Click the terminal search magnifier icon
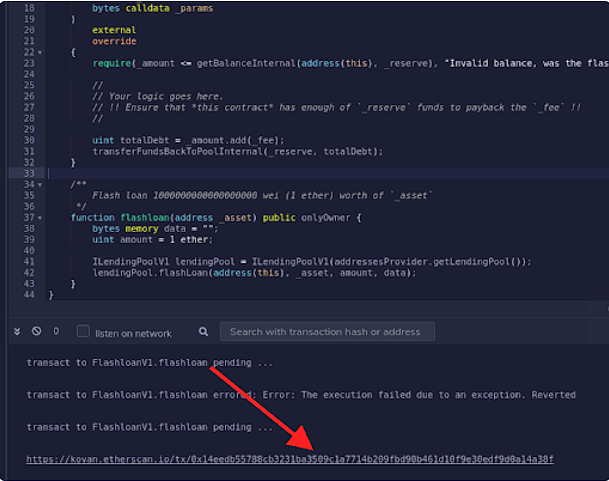Viewport: 609px width, 481px height. (203, 331)
